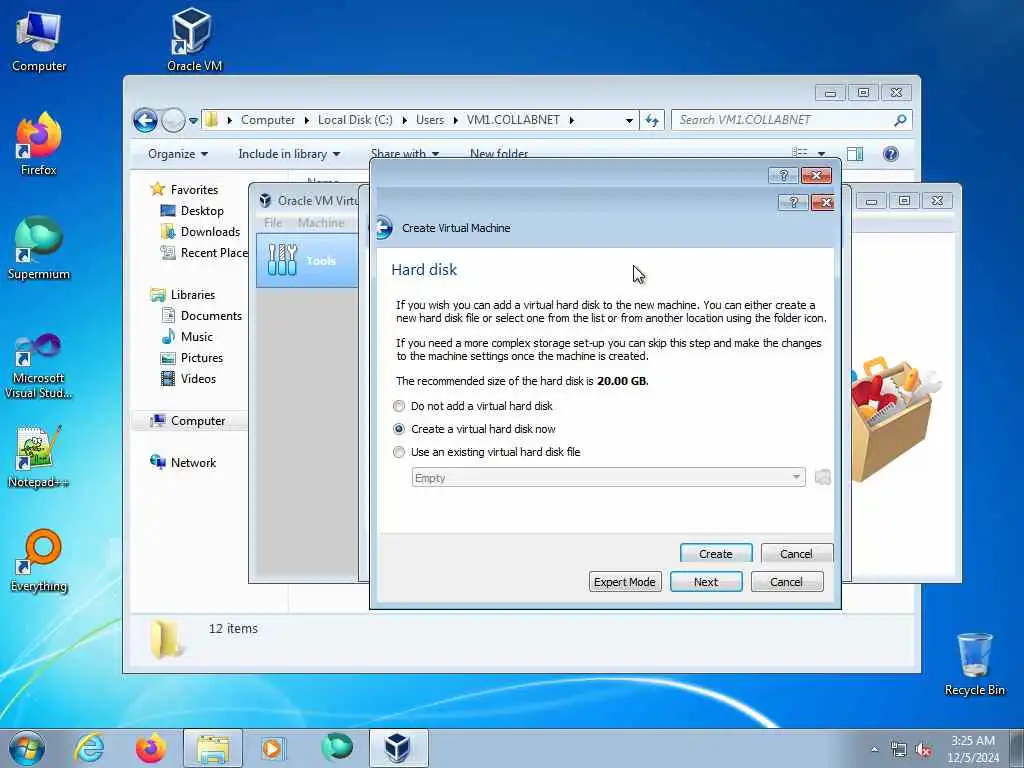Click the Recycle Bin desktop icon

click(975, 664)
